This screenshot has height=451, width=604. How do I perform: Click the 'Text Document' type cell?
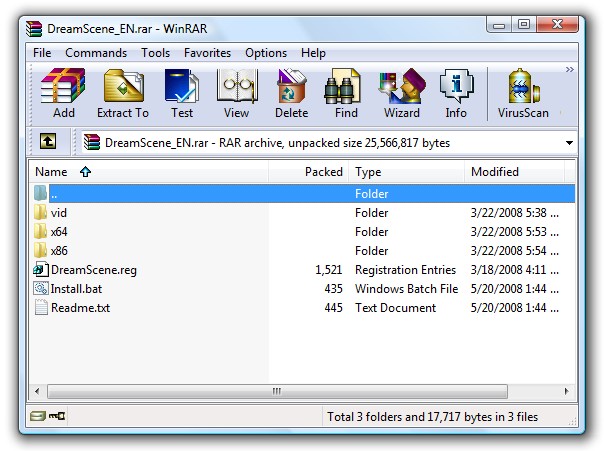click(x=395, y=308)
